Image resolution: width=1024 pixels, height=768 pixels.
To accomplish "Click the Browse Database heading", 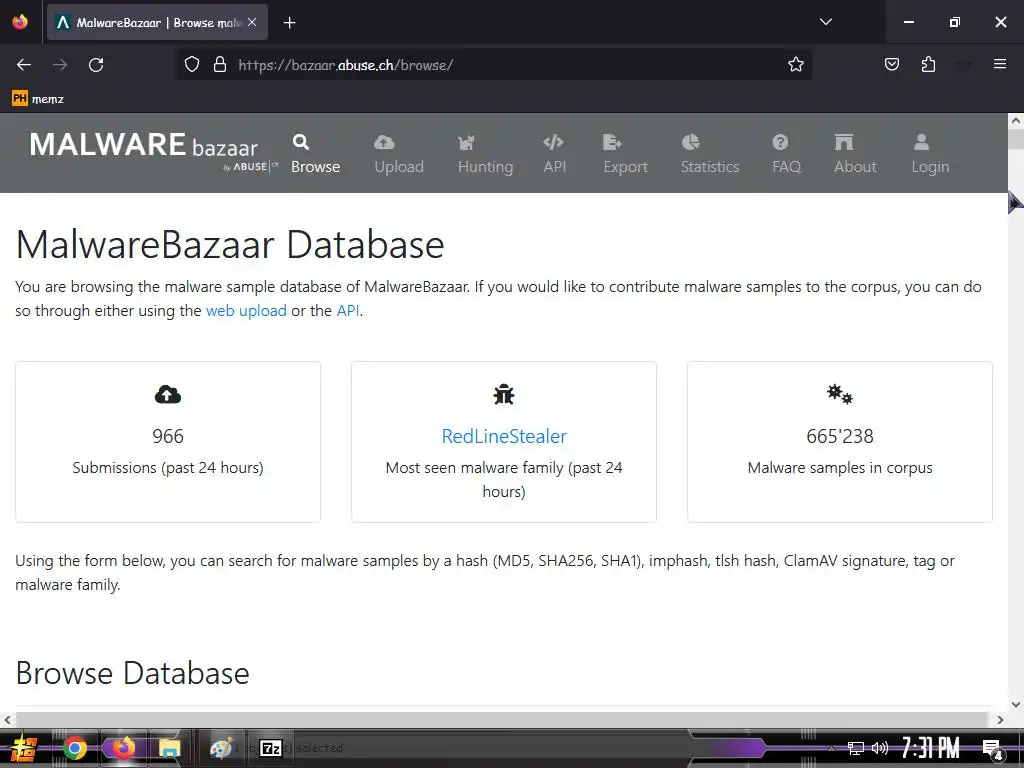I will (x=133, y=673).
